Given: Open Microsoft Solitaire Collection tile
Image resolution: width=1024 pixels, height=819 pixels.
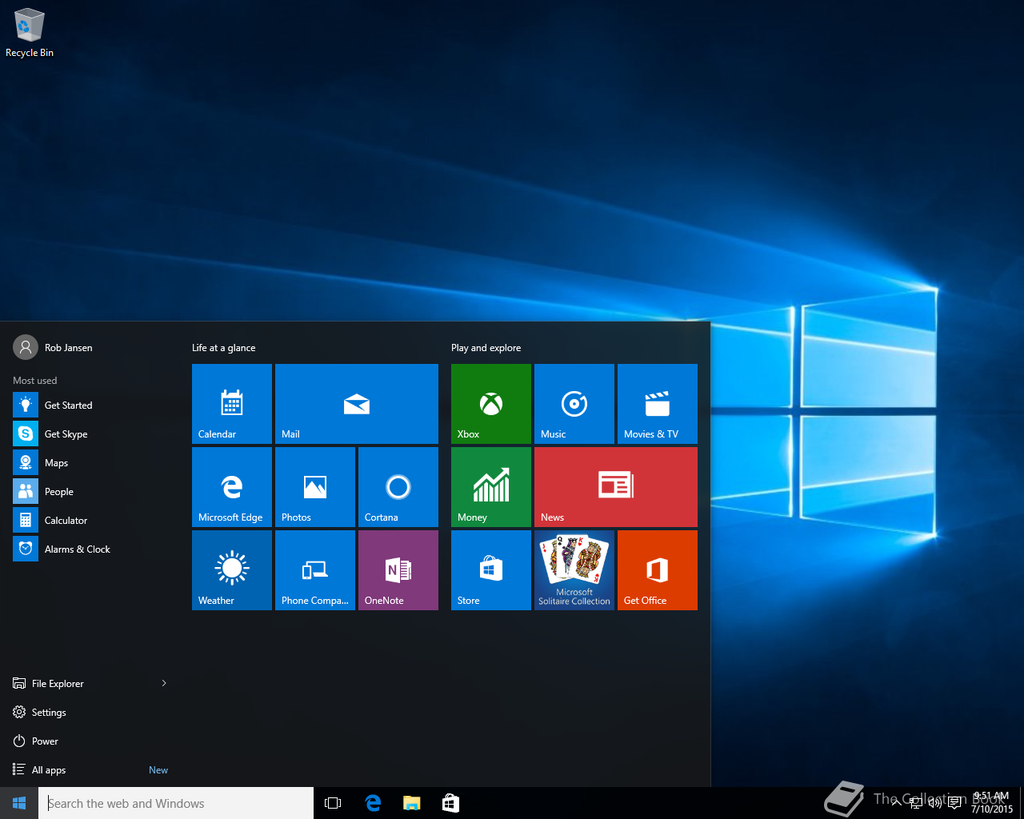Looking at the screenshot, I should pos(573,570).
